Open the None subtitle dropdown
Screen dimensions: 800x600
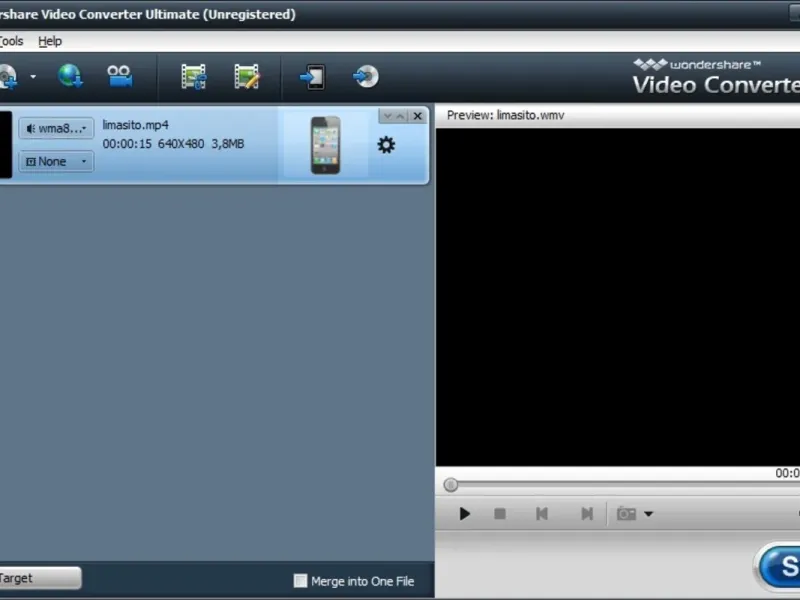(x=56, y=161)
